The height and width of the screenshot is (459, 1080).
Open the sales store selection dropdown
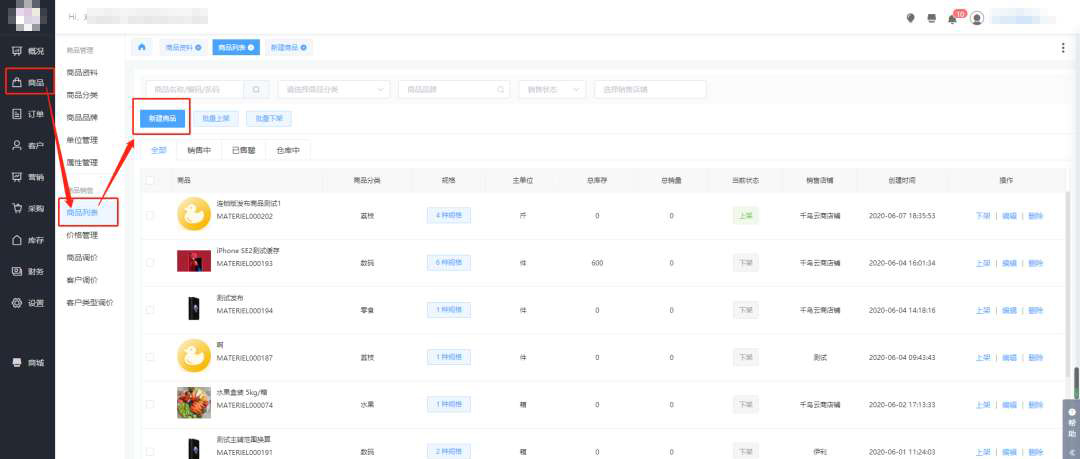[650, 89]
